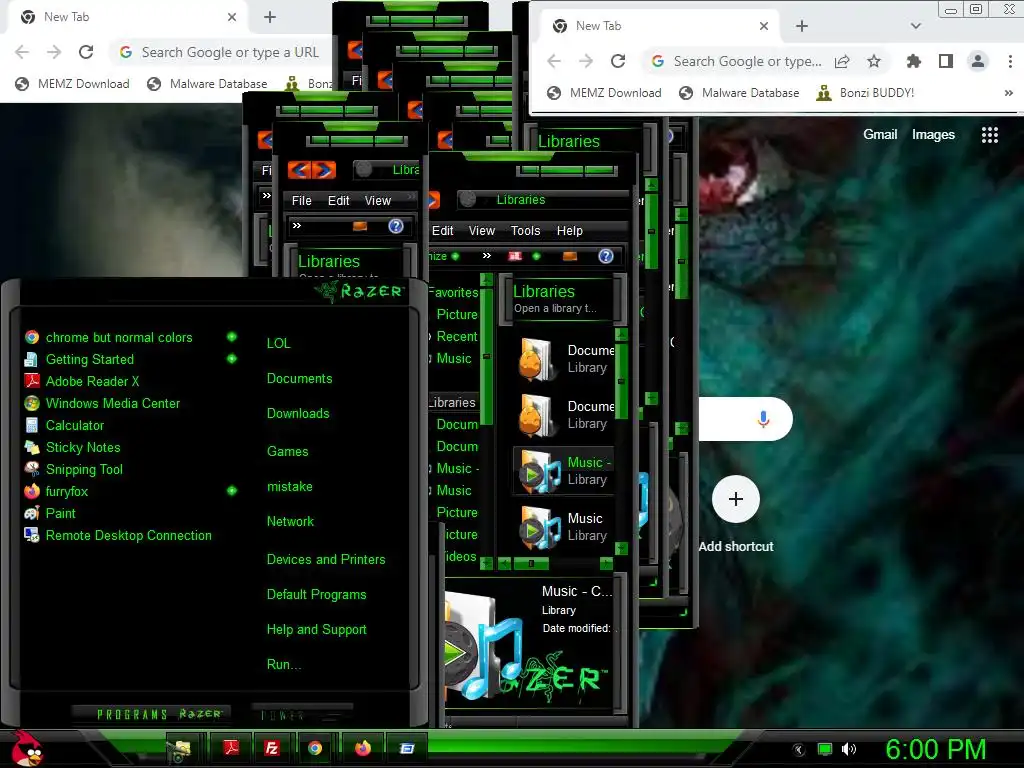Open three-dot Chrome menu in right window
Image resolution: width=1024 pixels, height=768 pixels.
click(x=1010, y=61)
